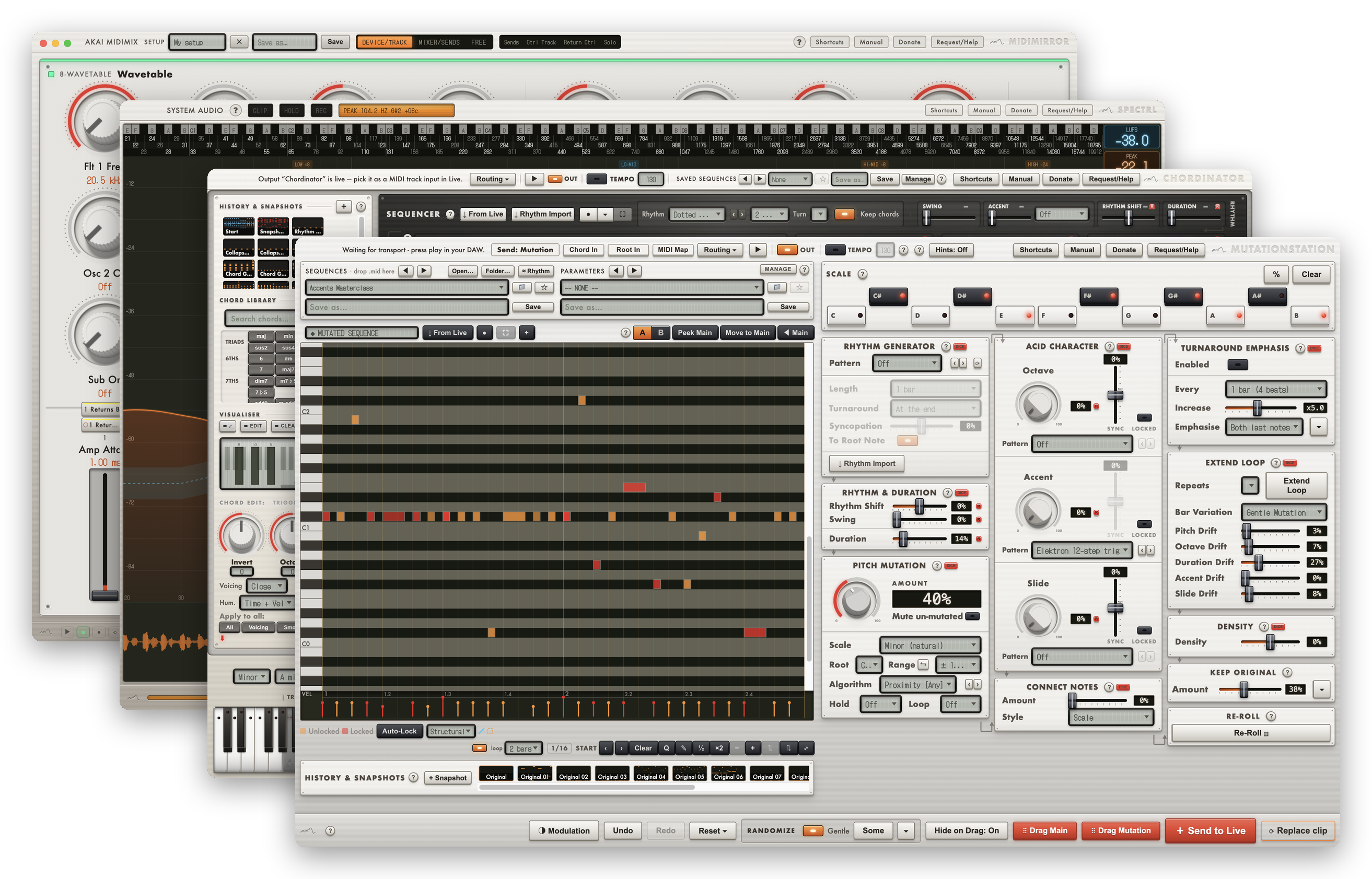Click the Replace clip button

[x=1297, y=831]
